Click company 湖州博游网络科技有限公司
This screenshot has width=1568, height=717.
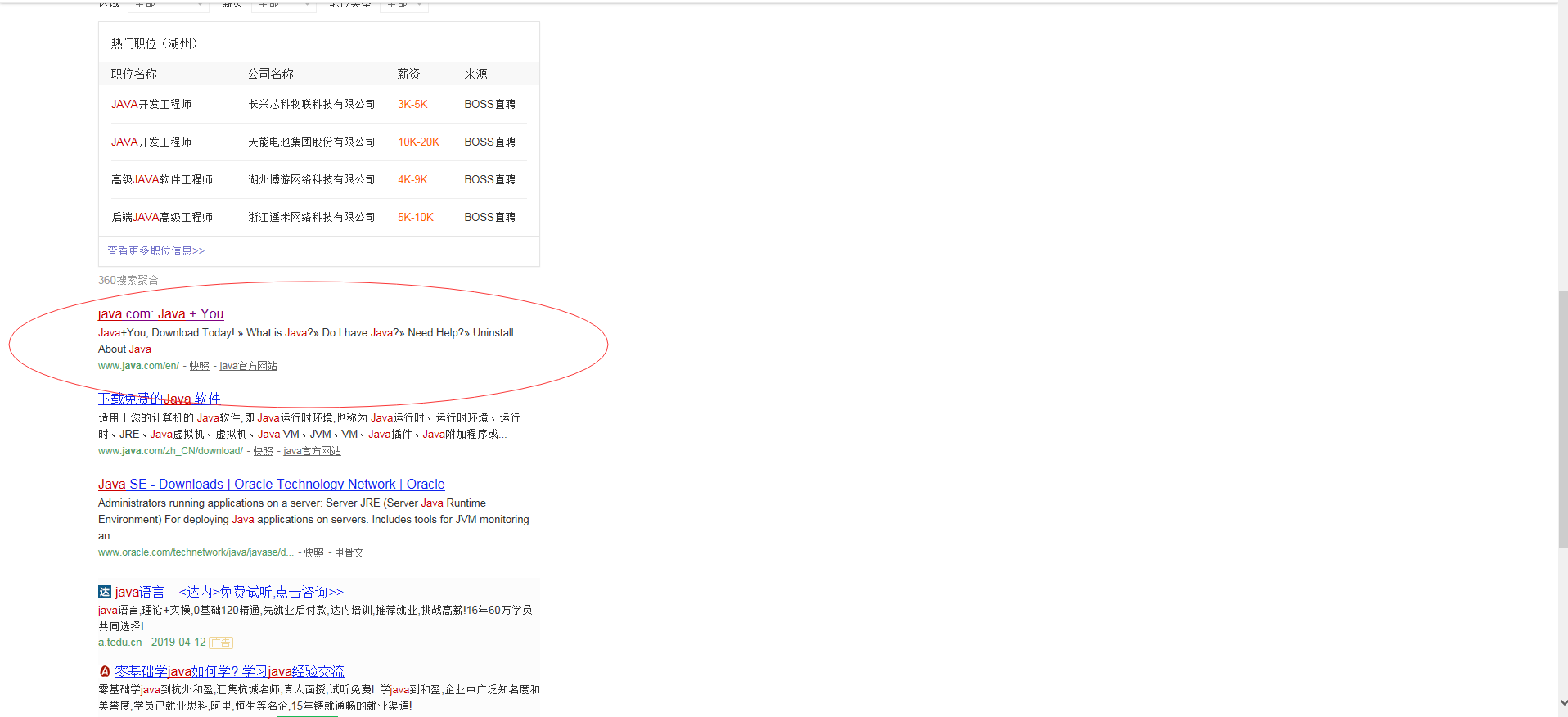(x=312, y=179)
